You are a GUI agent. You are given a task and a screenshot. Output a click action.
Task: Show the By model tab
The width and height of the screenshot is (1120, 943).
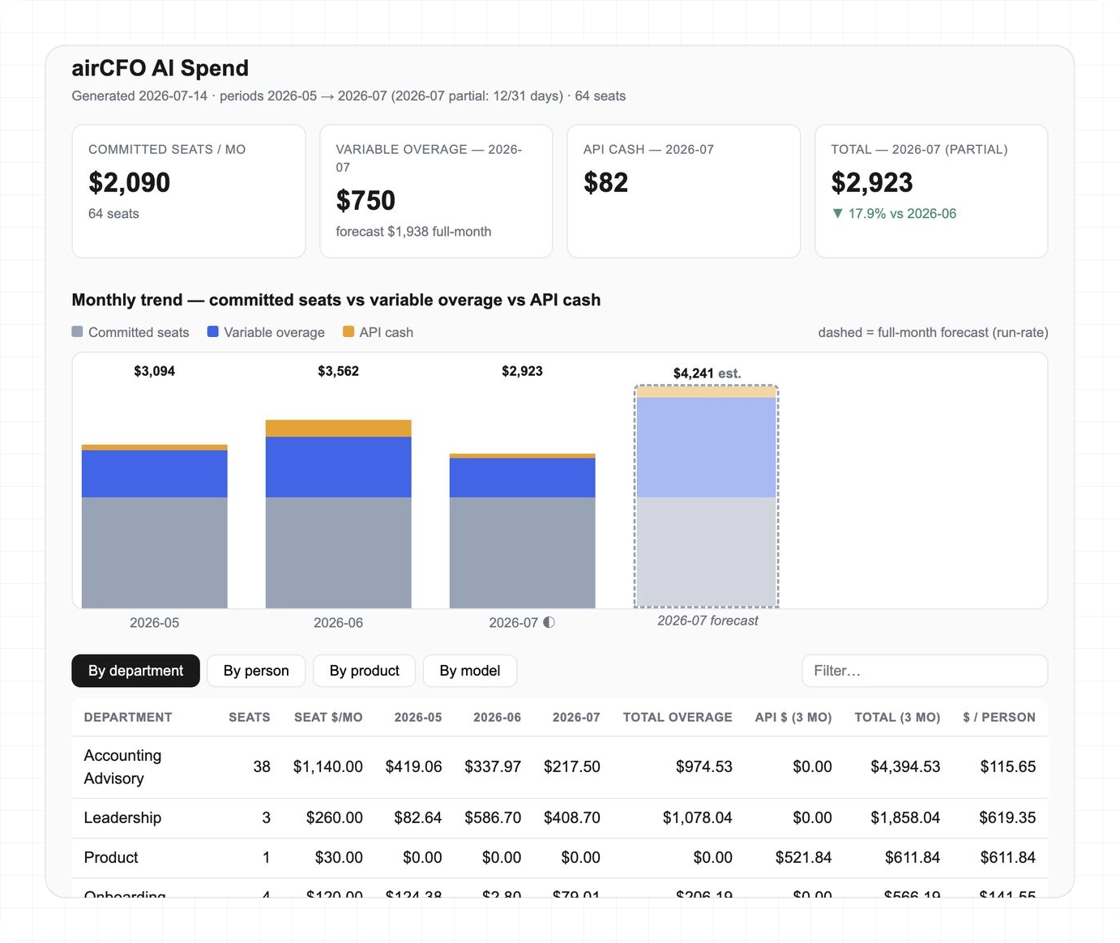click(x=470, y=671)
